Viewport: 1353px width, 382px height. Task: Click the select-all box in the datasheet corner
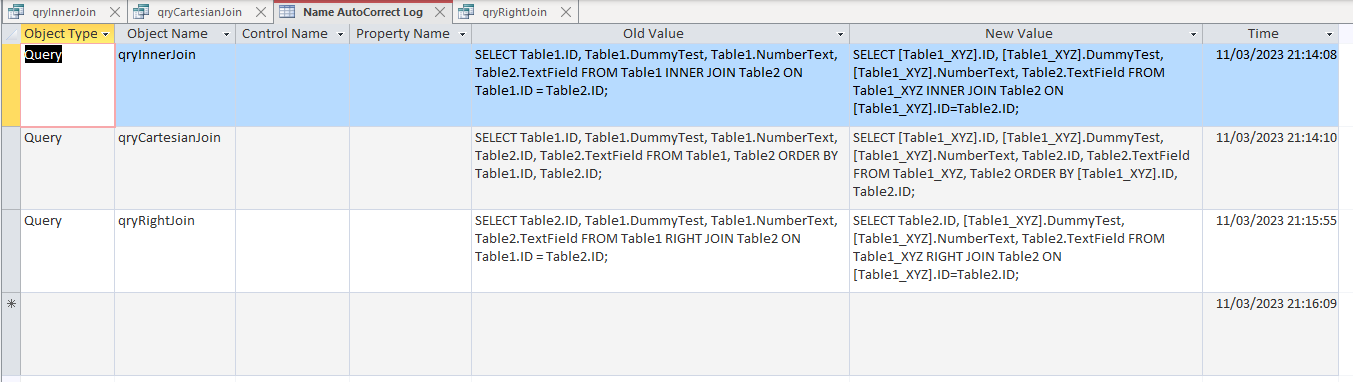[x=10, y=34]
